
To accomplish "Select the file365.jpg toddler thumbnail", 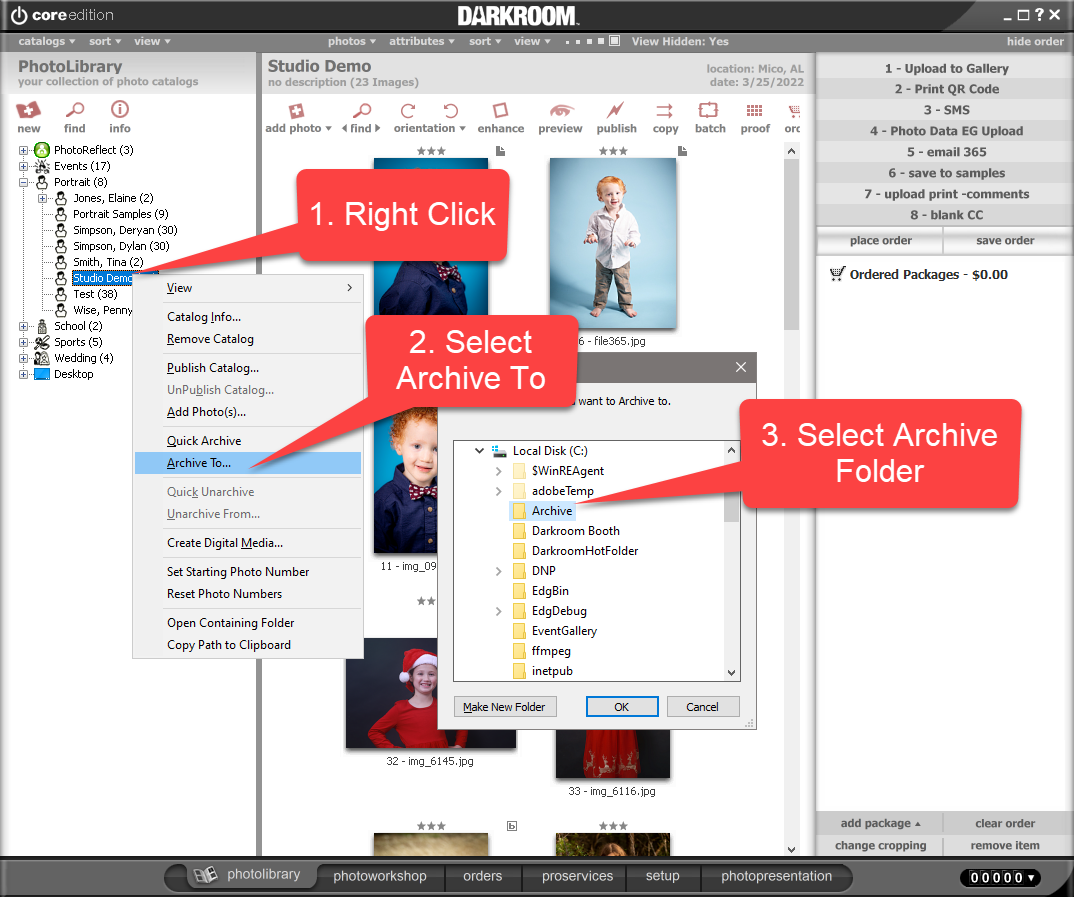I will coord(612,243).
